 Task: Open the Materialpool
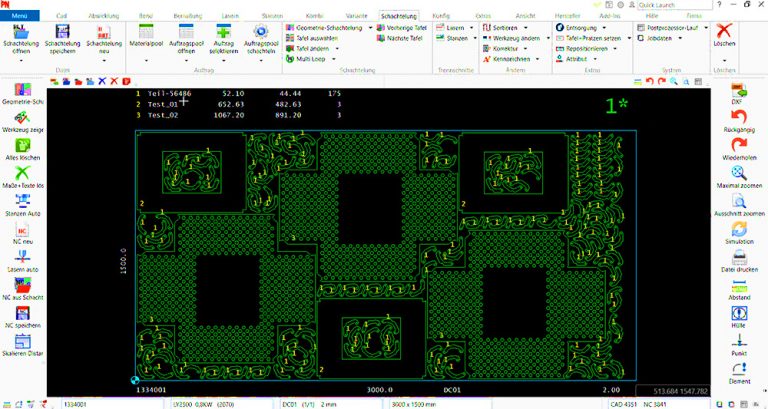pos(147,39)
